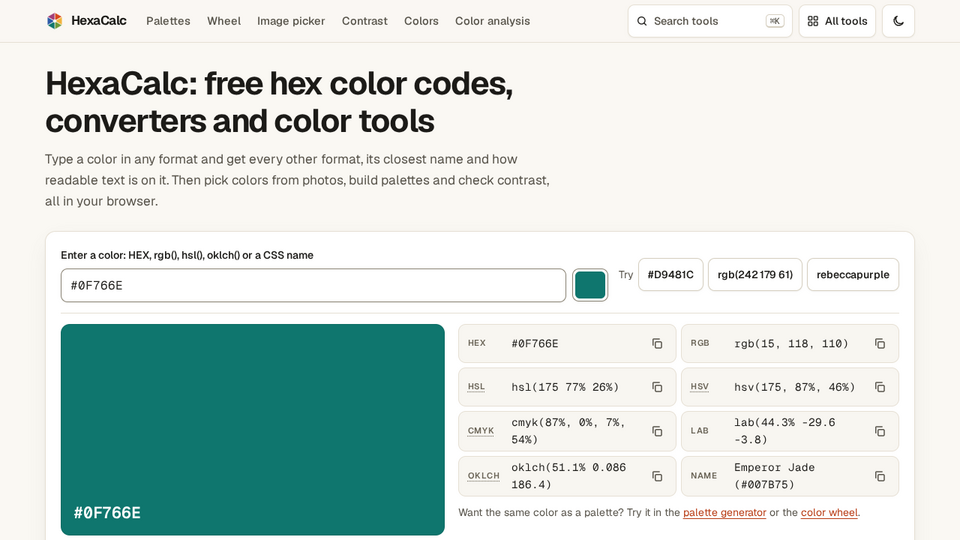The height and width of the screenshot is (540, 960).
Task: Click the rgb(15, 118, 110) value
Action: [791, 343]
